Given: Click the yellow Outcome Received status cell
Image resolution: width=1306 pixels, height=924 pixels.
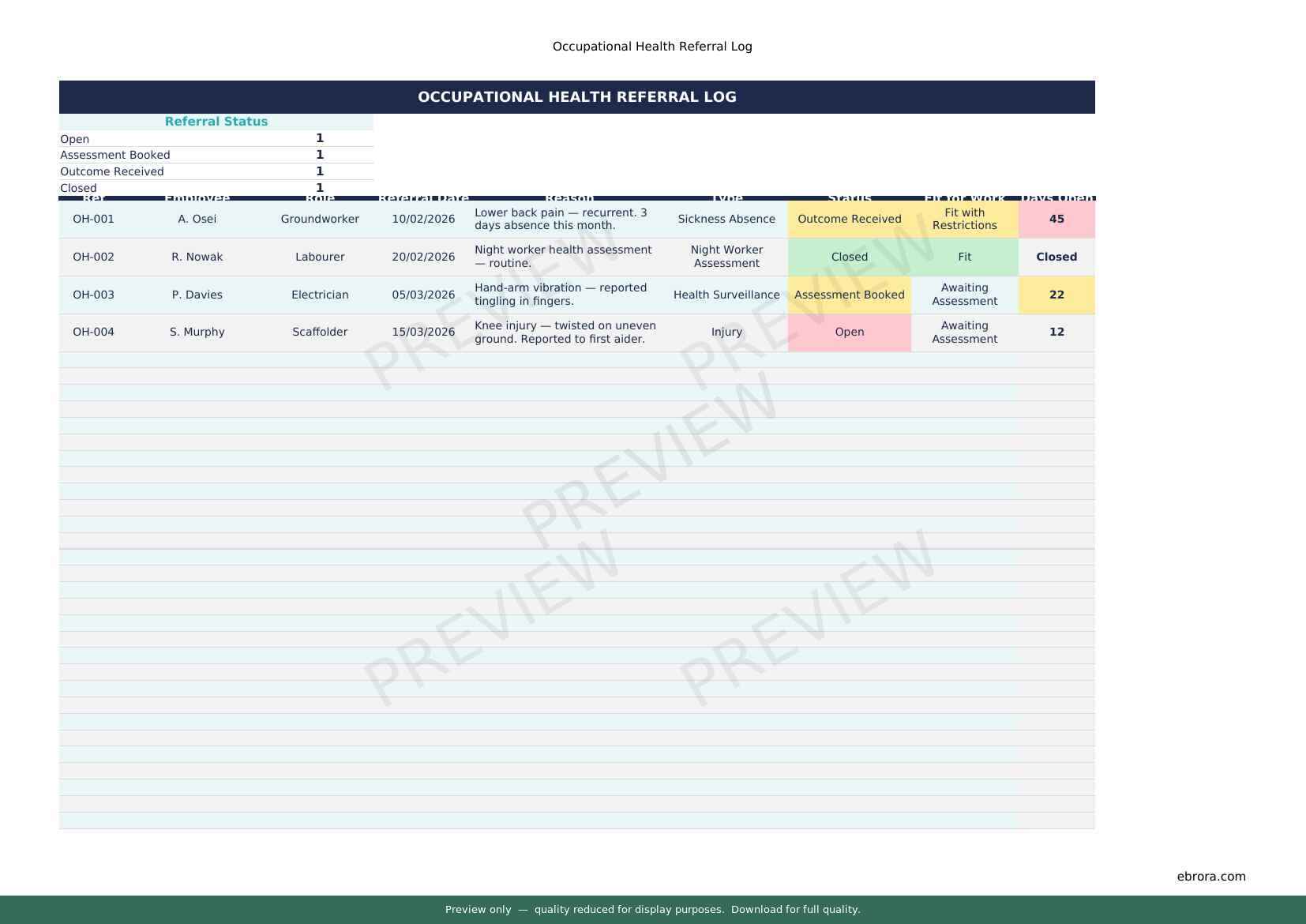Looking at the screenshot, I should tap(849, 219).
